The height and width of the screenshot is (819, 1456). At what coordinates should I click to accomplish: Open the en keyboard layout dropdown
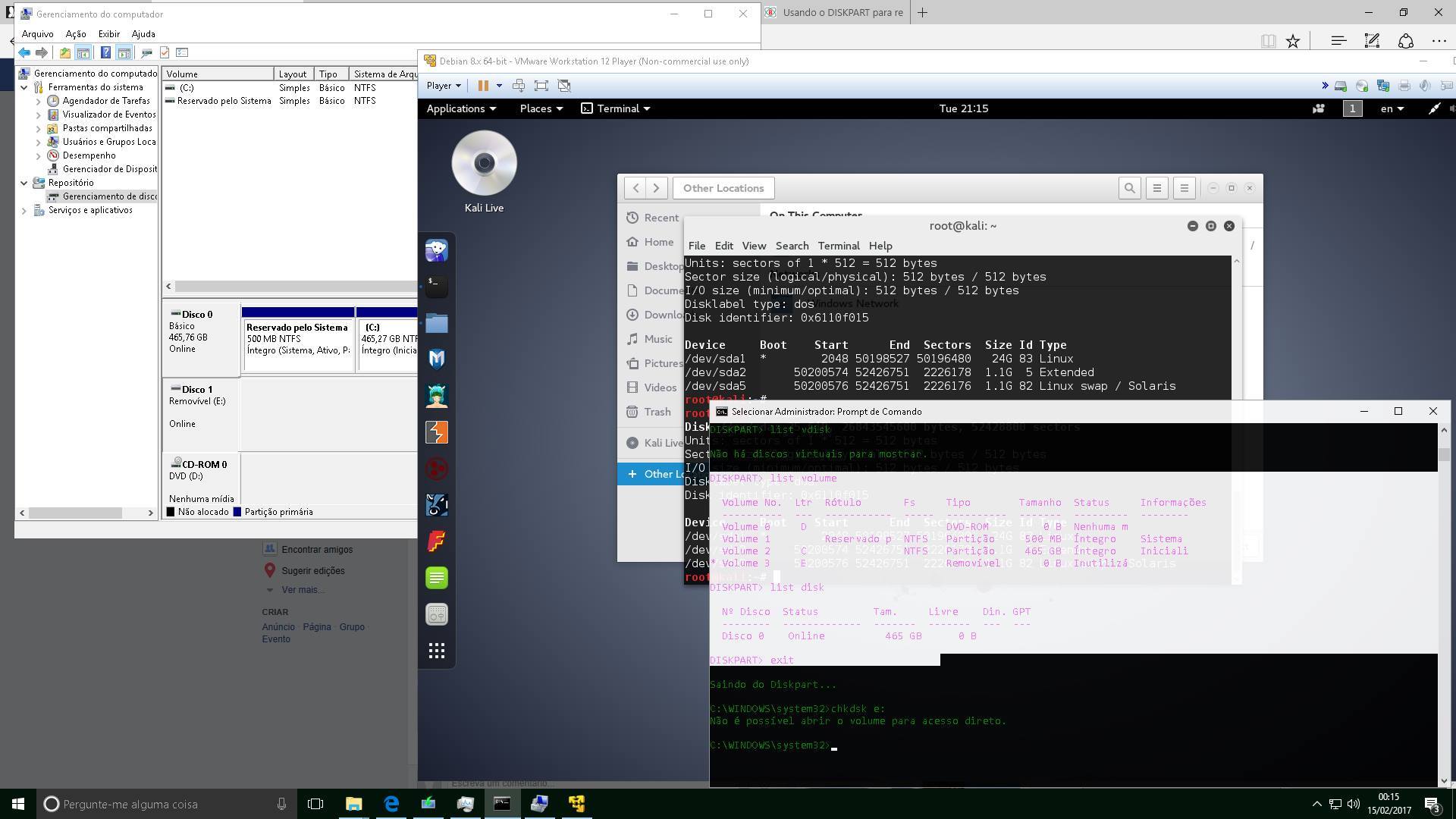(1392, 108)
